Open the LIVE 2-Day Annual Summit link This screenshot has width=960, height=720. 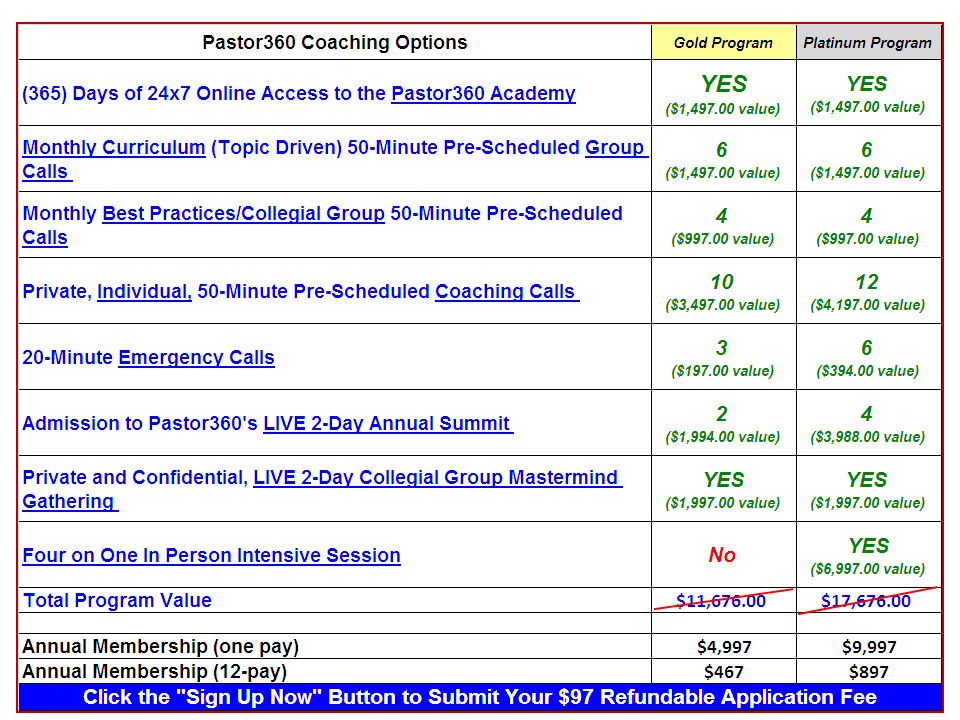[x=387, y=423]
